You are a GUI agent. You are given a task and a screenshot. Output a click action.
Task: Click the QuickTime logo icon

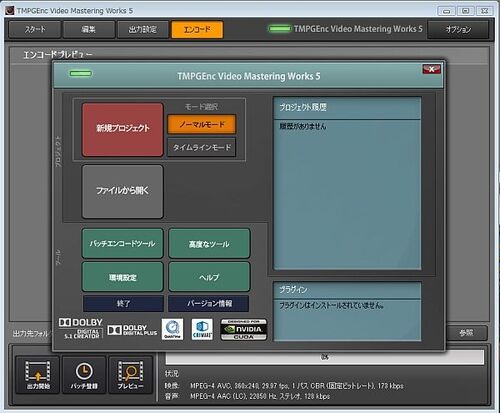[172, 329]
